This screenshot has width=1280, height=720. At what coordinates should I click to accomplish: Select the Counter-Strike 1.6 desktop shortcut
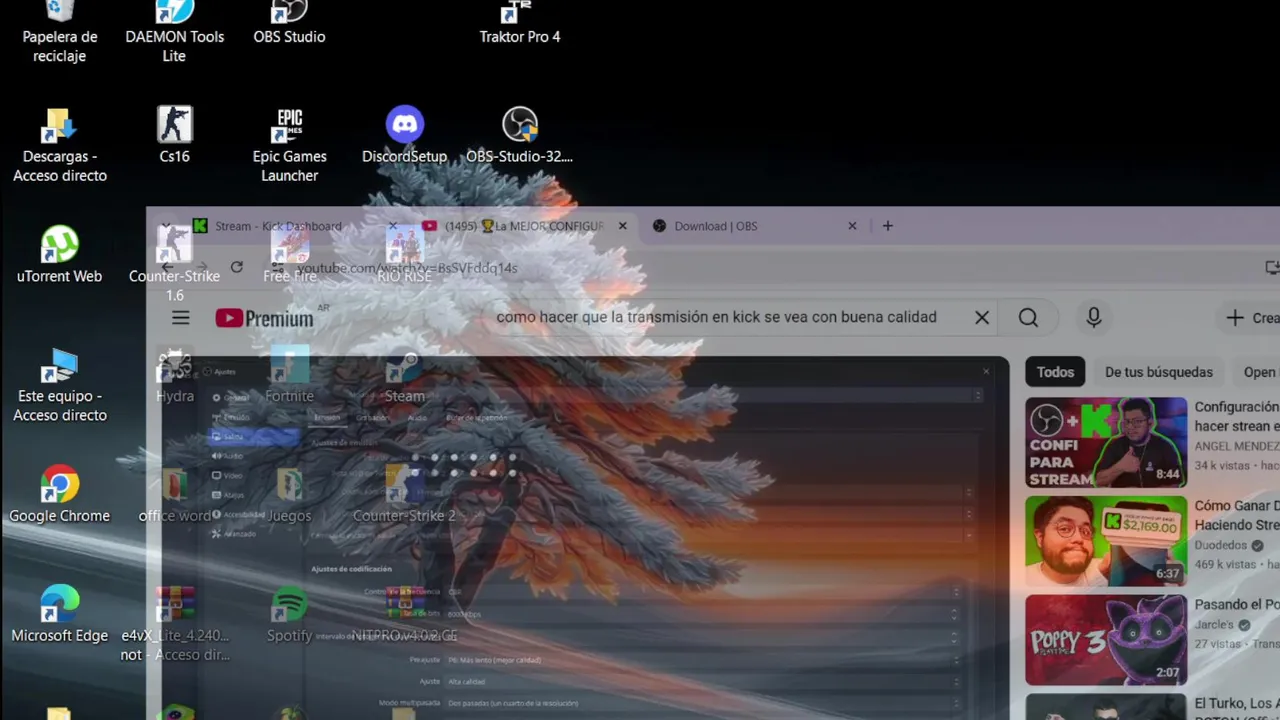[x=174, y=262]
